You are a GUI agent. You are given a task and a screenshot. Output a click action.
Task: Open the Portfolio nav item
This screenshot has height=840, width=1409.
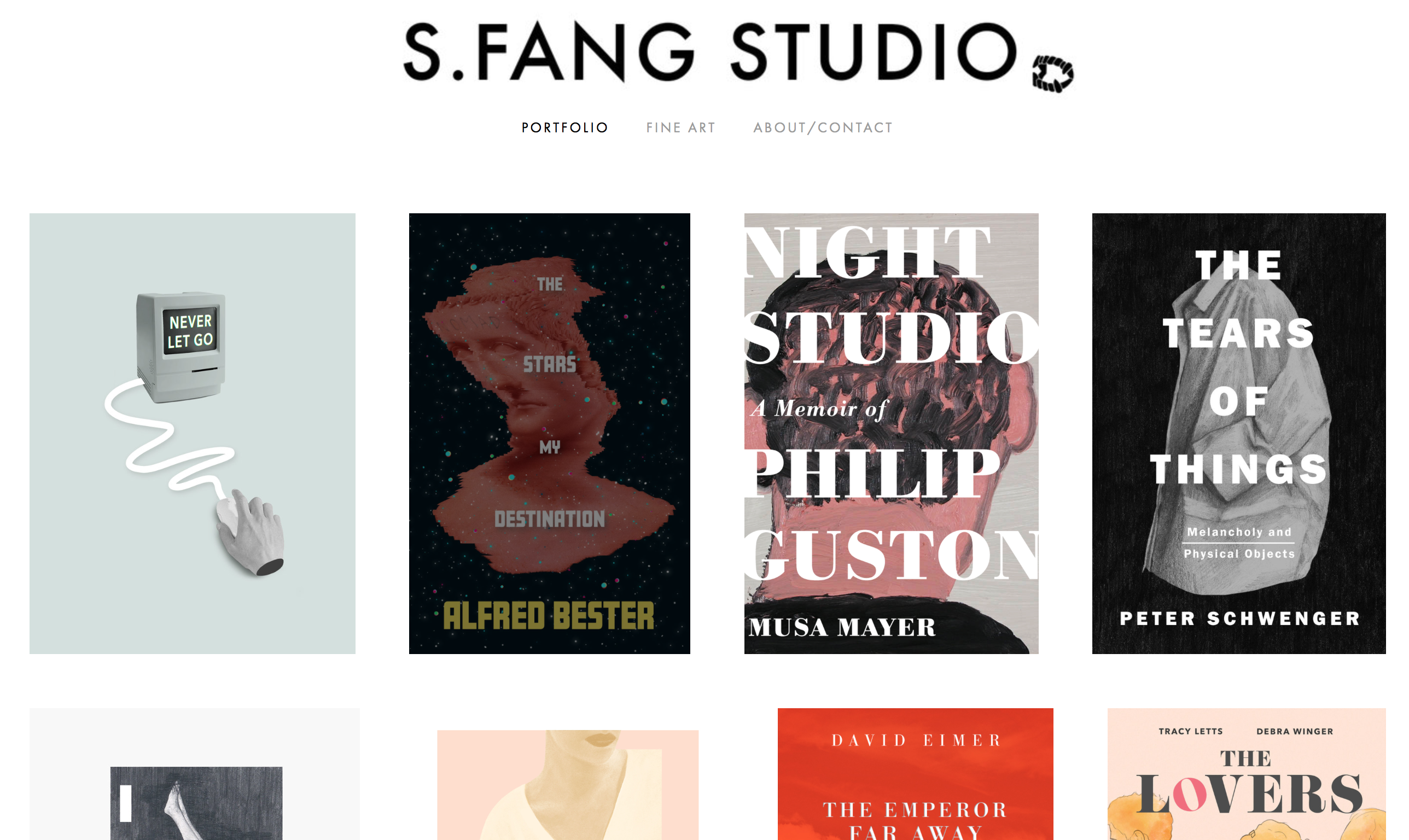pos(564,128)
